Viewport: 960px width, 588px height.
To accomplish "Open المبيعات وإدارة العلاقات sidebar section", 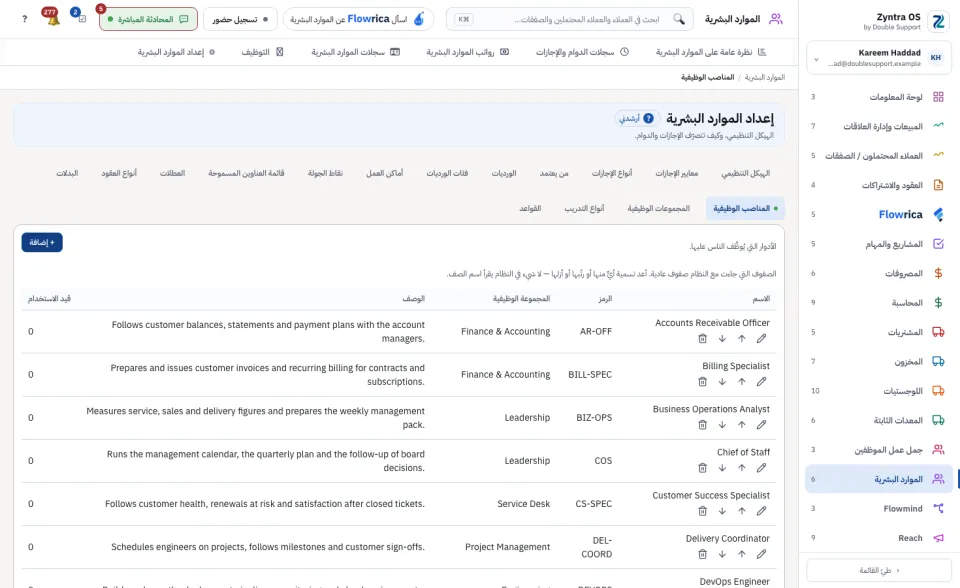I will click(x=879, y=126).
